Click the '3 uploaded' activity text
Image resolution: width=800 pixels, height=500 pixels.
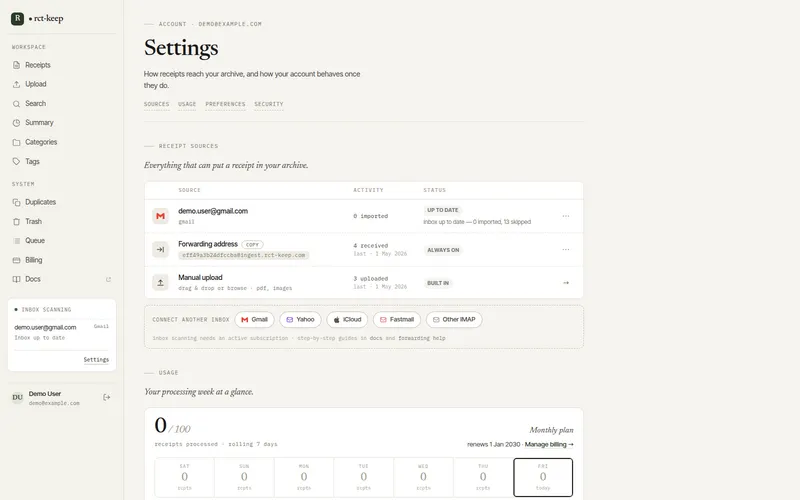click(x=370, y=279)
